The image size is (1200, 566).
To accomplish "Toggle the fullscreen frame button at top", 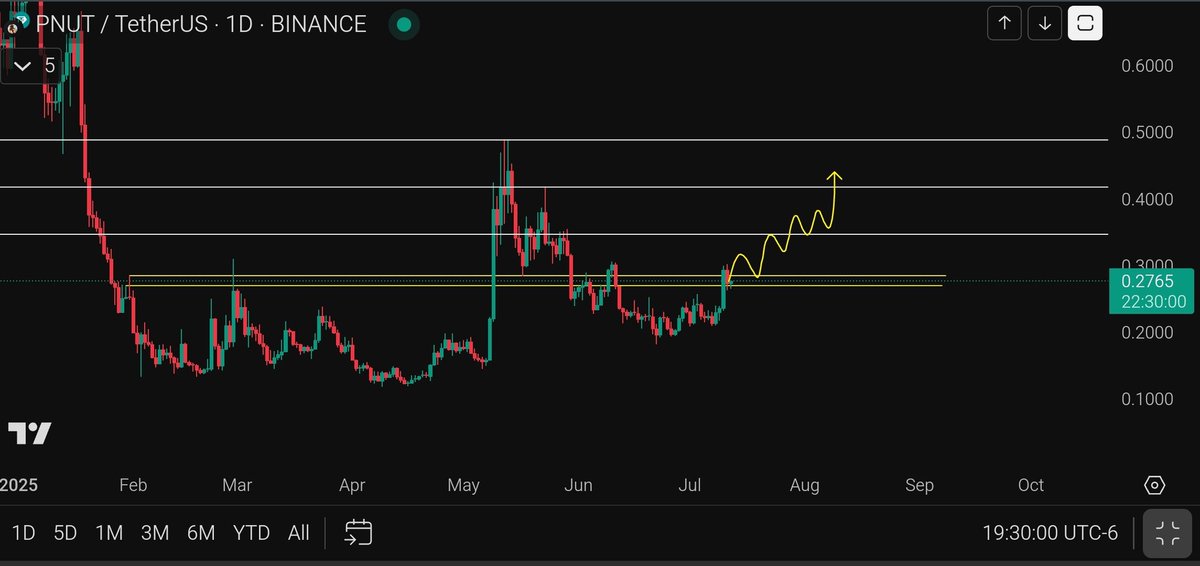I will [1085, 22].
